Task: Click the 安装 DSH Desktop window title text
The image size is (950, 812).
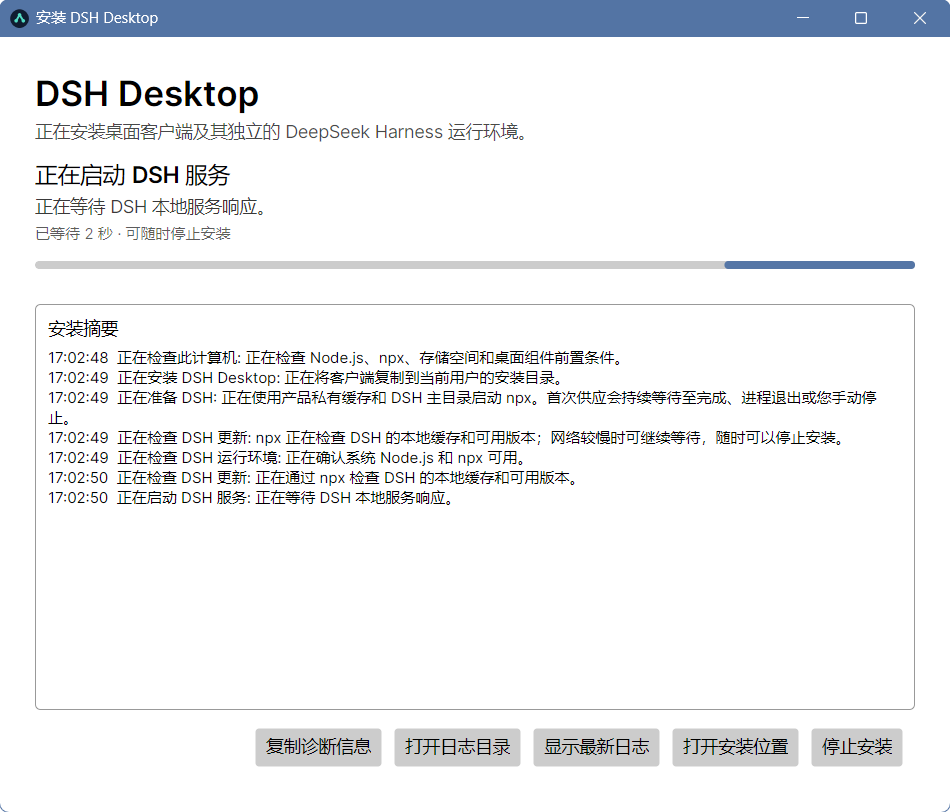Action: (97, 18)
